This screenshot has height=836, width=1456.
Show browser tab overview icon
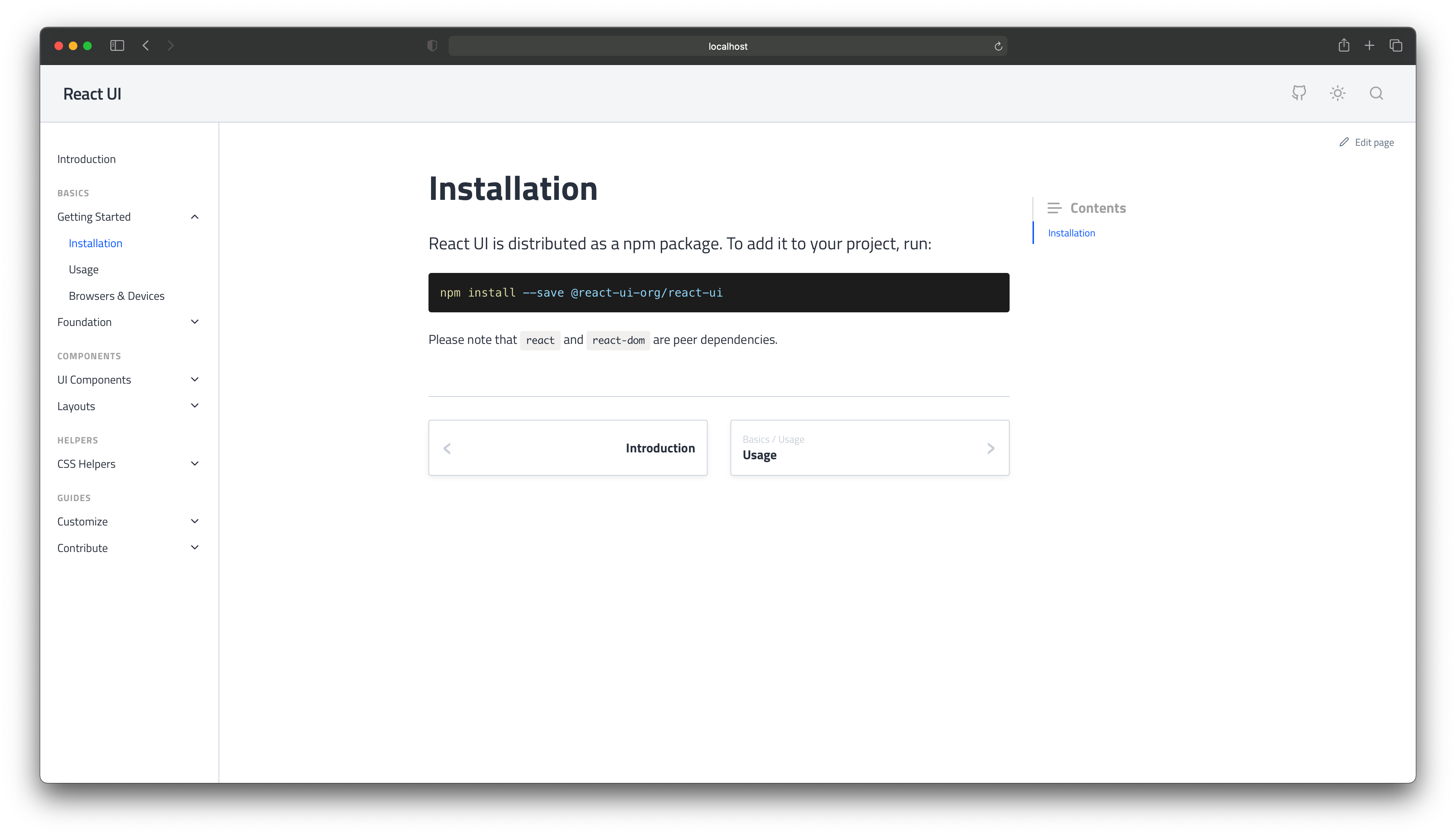click(1396, 46)
